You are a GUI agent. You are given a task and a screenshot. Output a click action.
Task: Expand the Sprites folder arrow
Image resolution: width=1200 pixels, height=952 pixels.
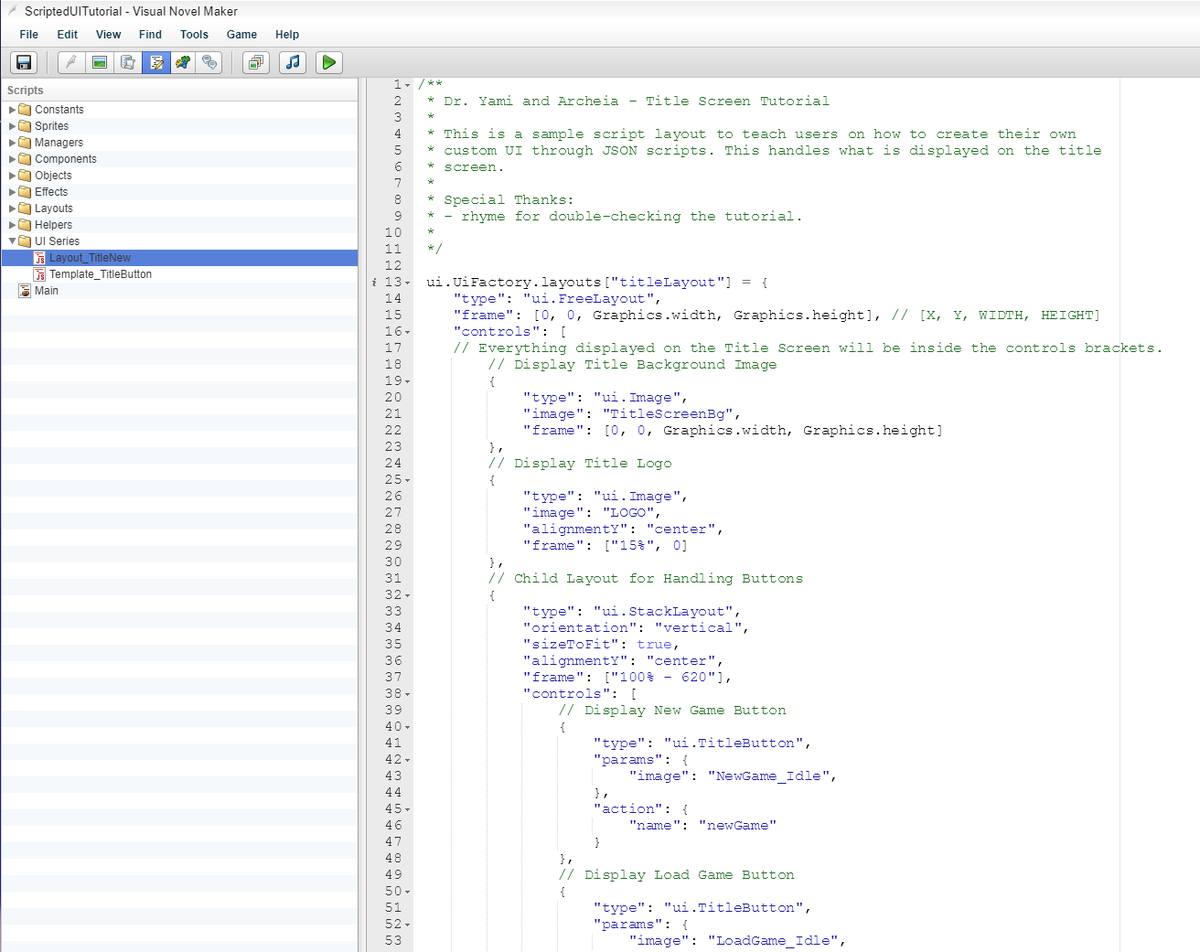[12, 126]
